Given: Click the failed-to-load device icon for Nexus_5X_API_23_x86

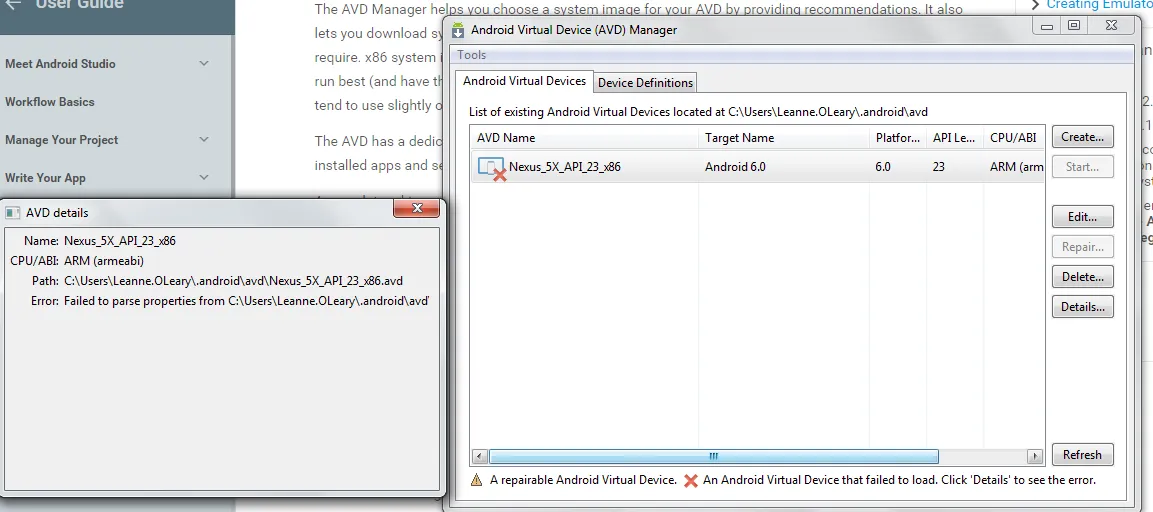Looking at the screenshot, I should [491, 168].
